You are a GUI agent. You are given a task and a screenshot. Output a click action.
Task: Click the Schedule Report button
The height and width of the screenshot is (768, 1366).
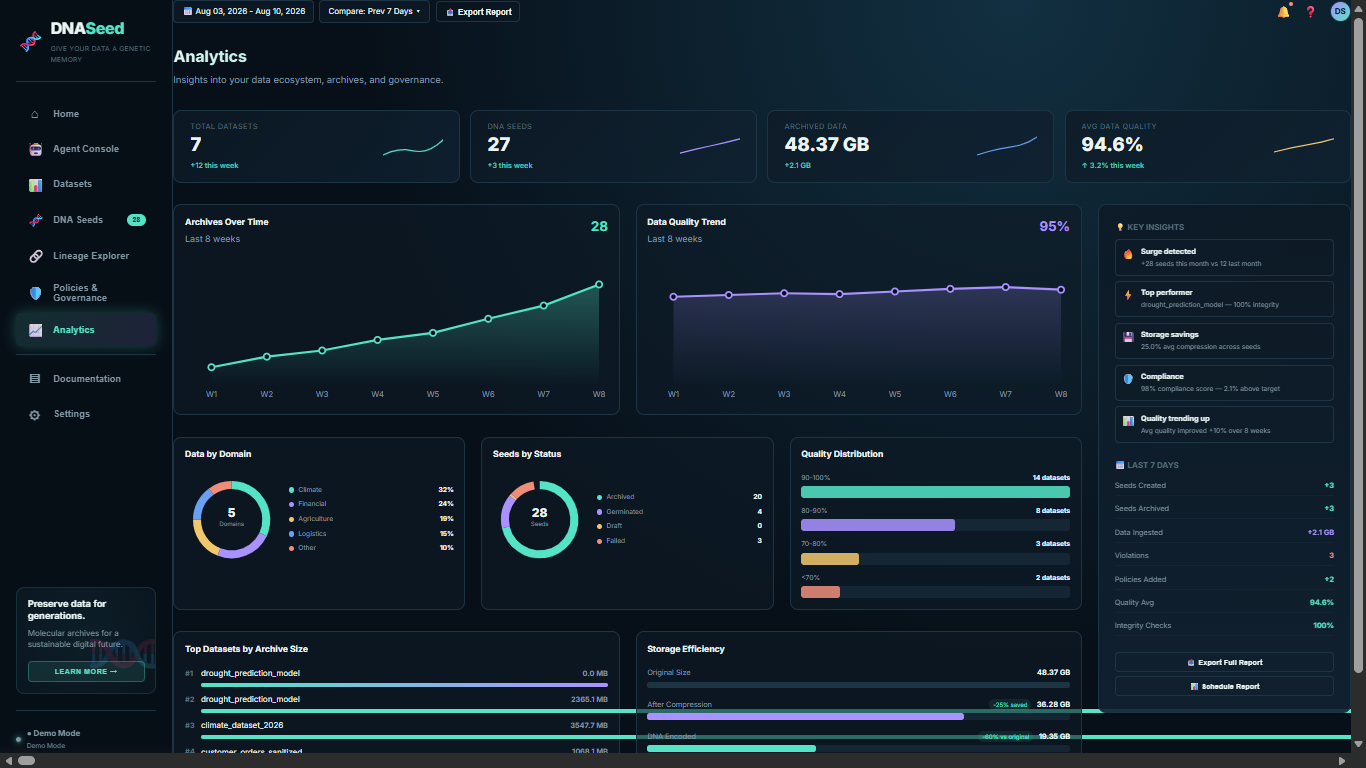[x=1224, y=686]
